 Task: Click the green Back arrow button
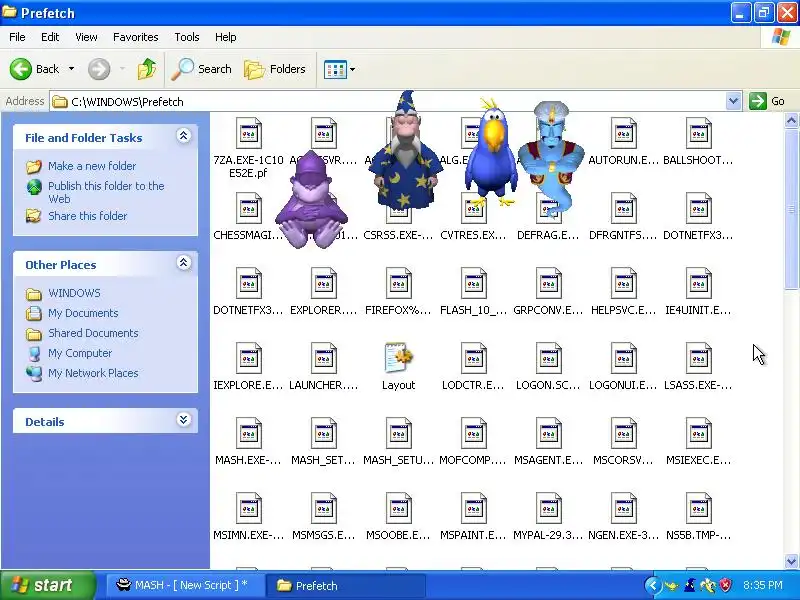tap(21, 69)
